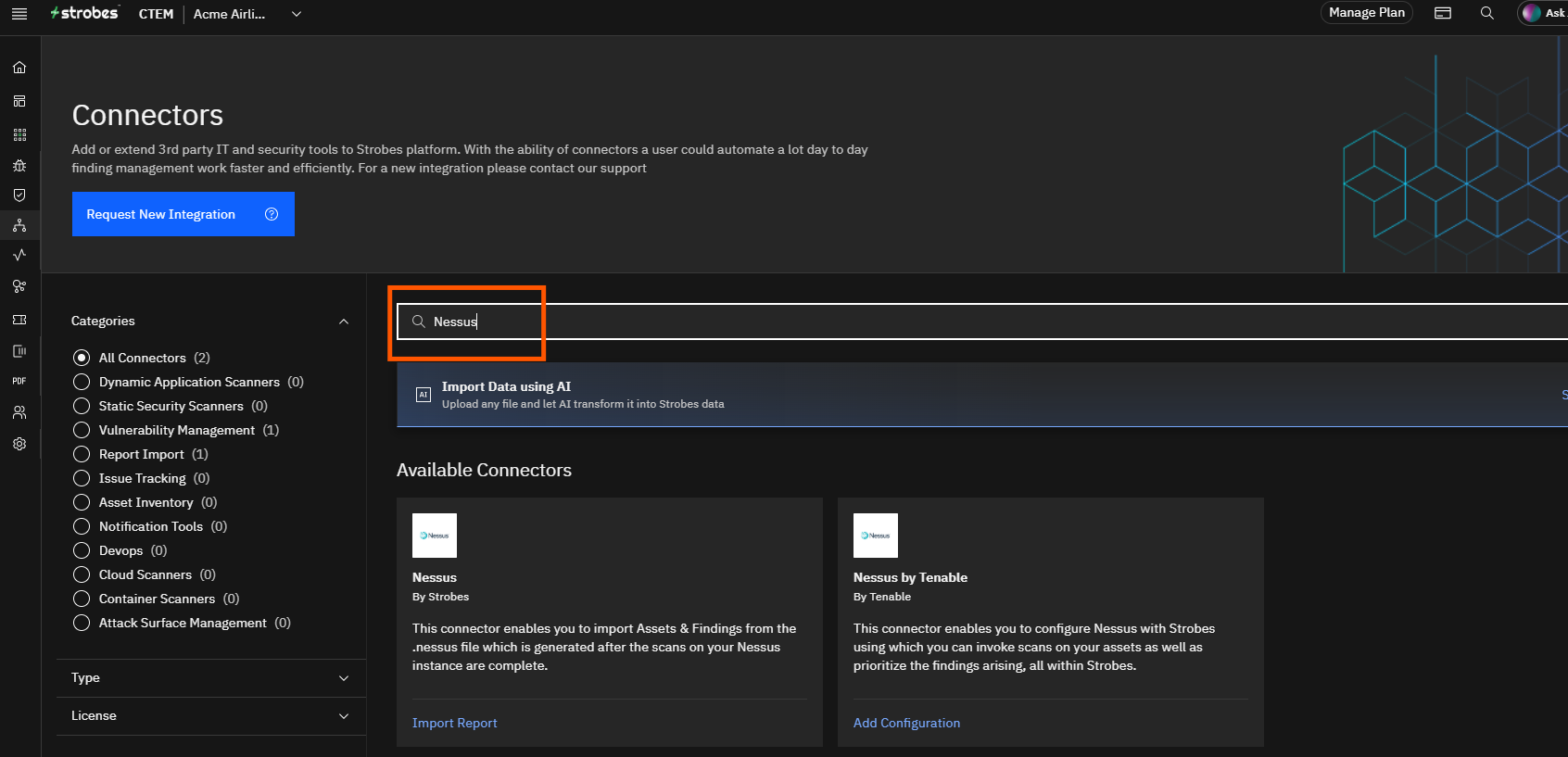Open the Ask AI assistant orb
Viewport: 1568px width, 757px height.
coord(1532,13)
